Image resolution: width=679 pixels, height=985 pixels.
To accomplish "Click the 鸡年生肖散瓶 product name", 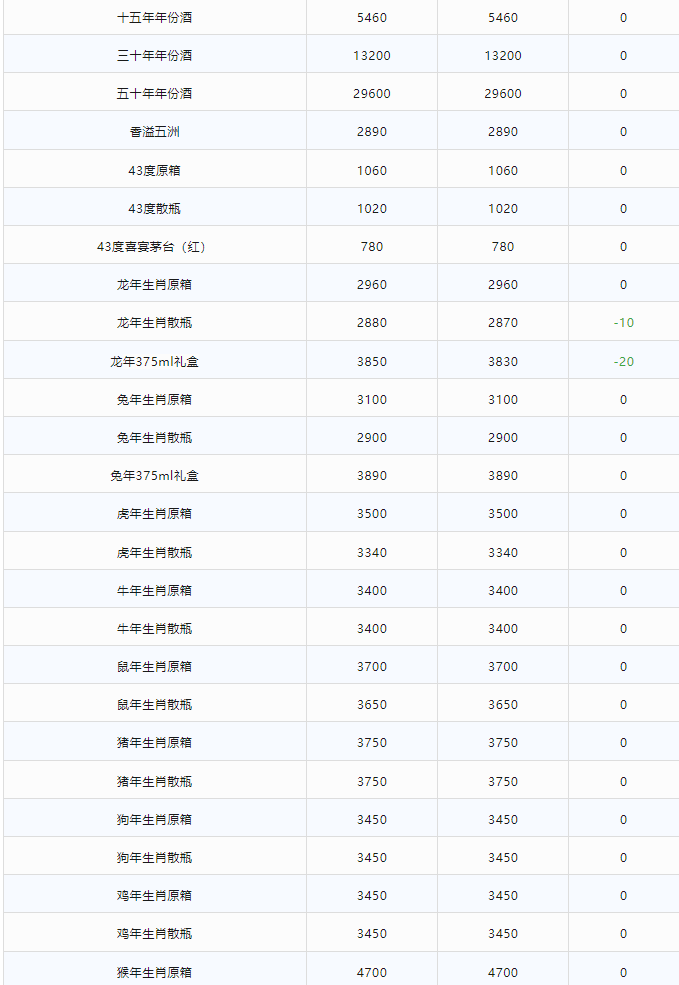I will point(155,933).
